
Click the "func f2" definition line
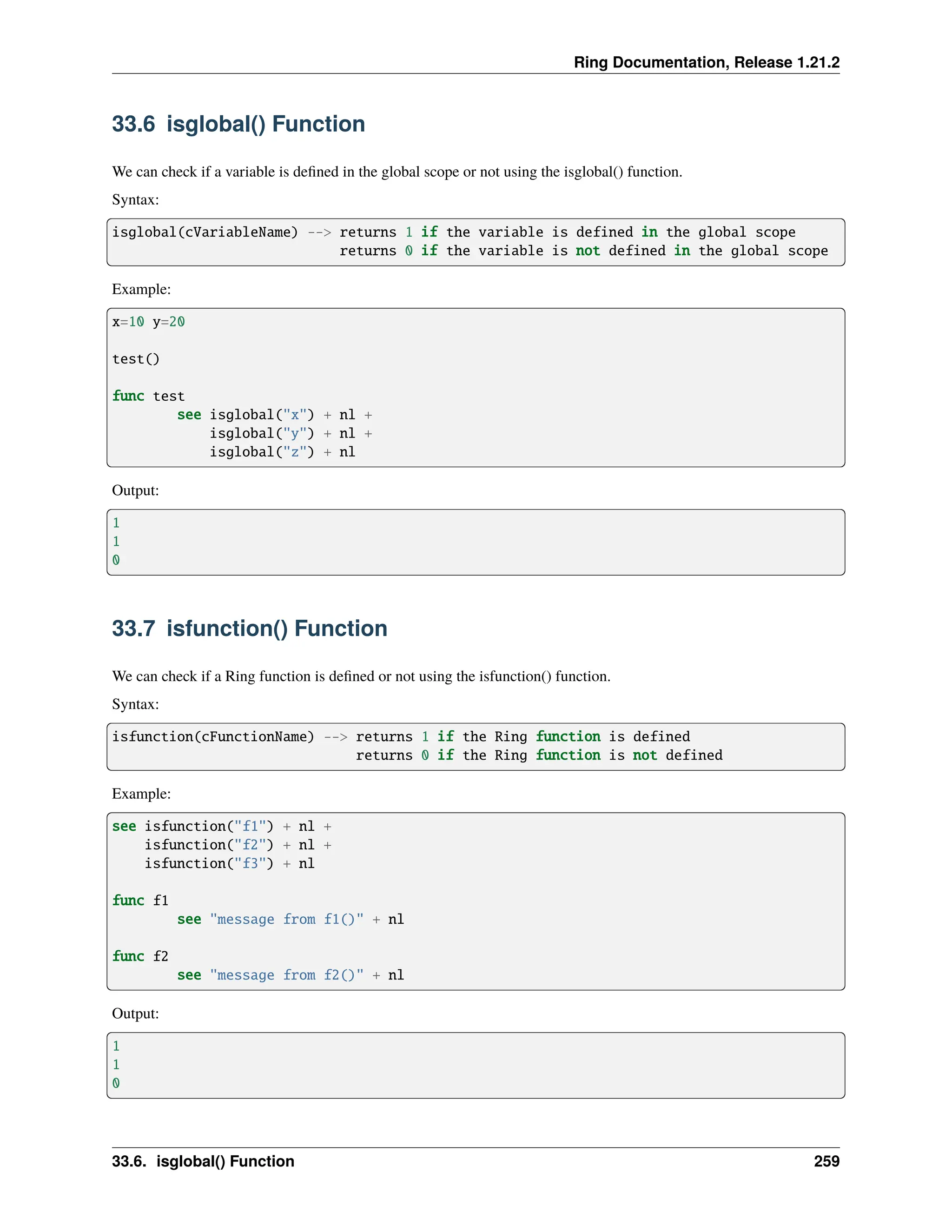point(140,956)
